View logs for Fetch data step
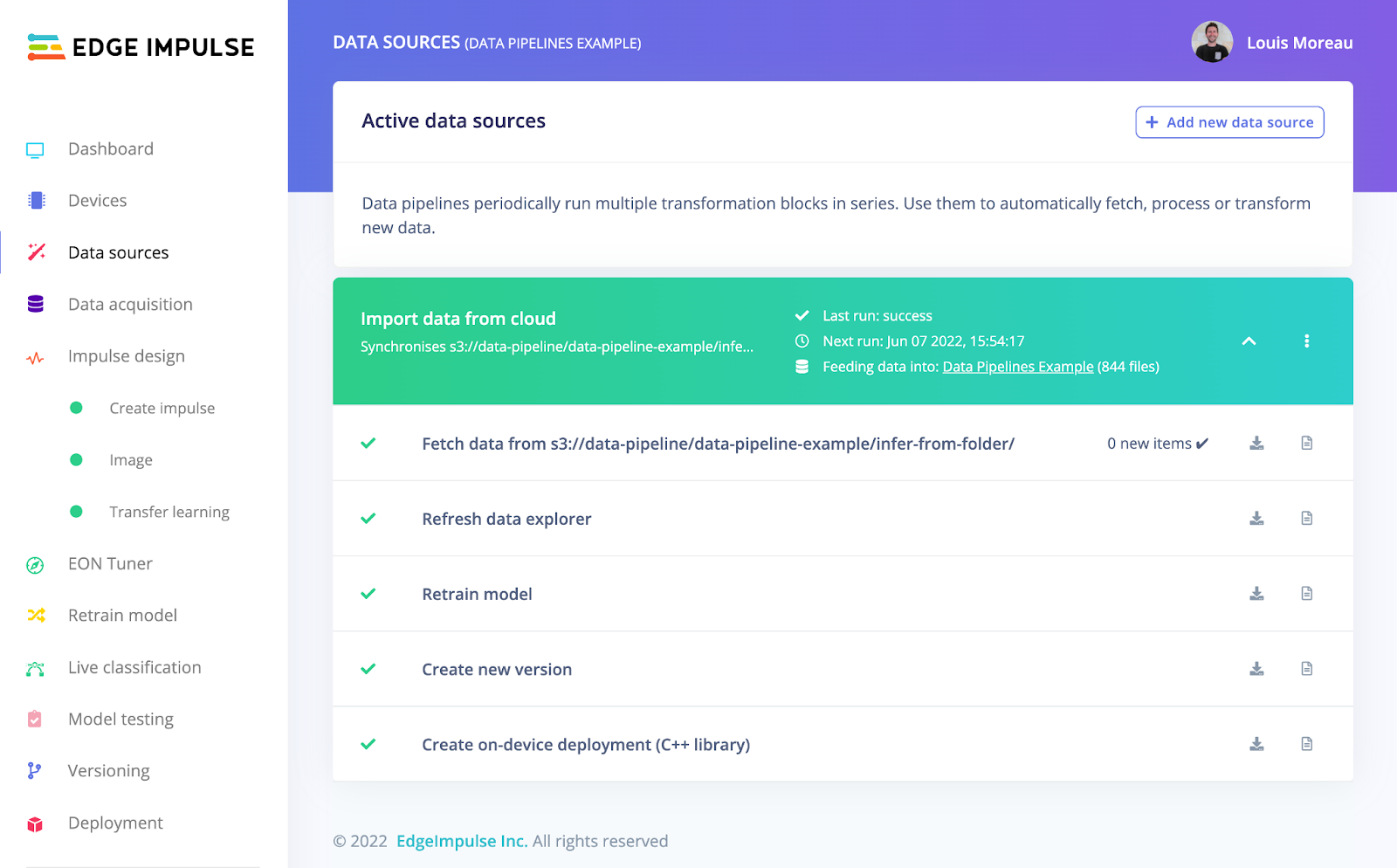The height and width of the screenshot is (868, 1397). click(x=1307, y=443)
